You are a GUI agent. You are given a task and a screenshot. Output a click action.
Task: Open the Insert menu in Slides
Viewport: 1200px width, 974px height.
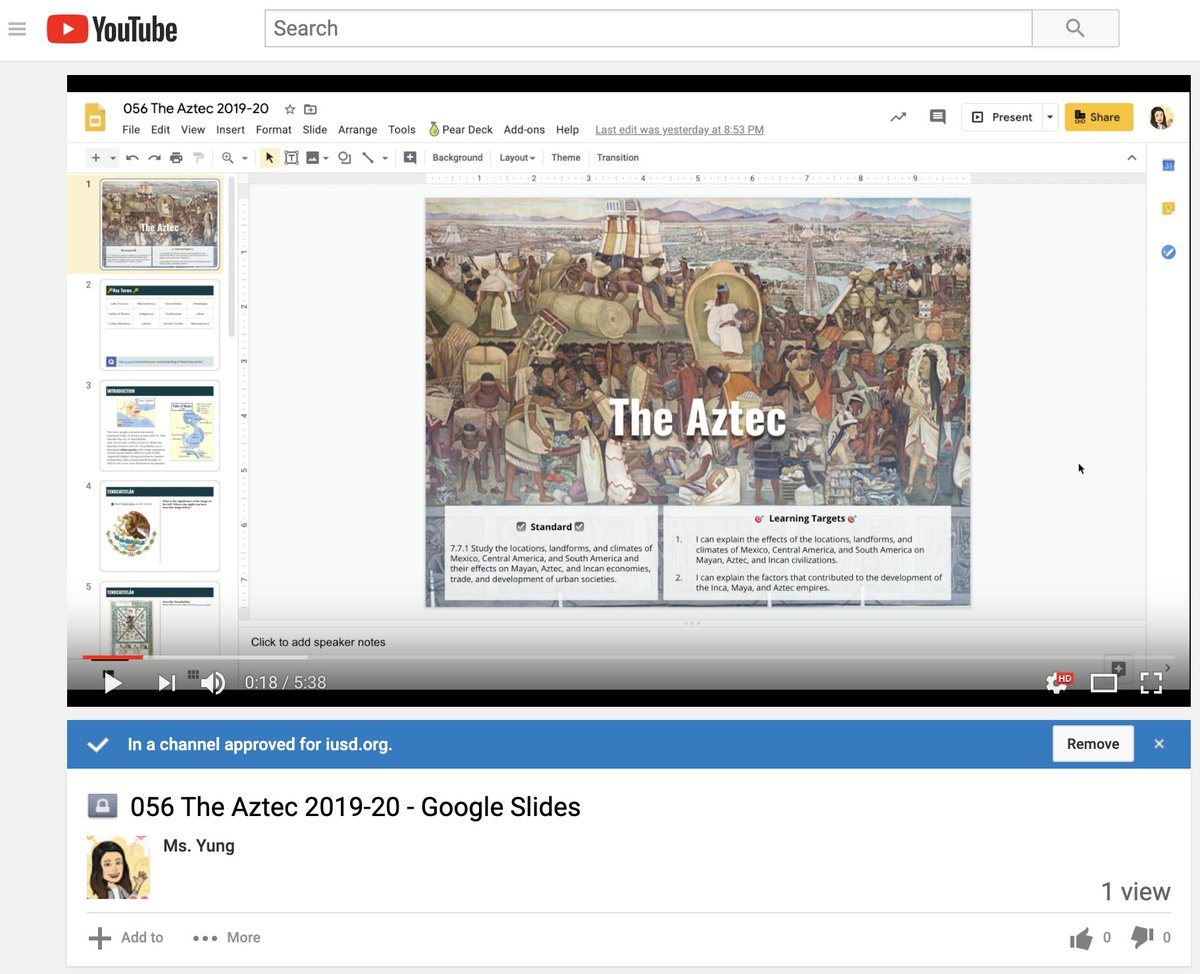(230, 130)
